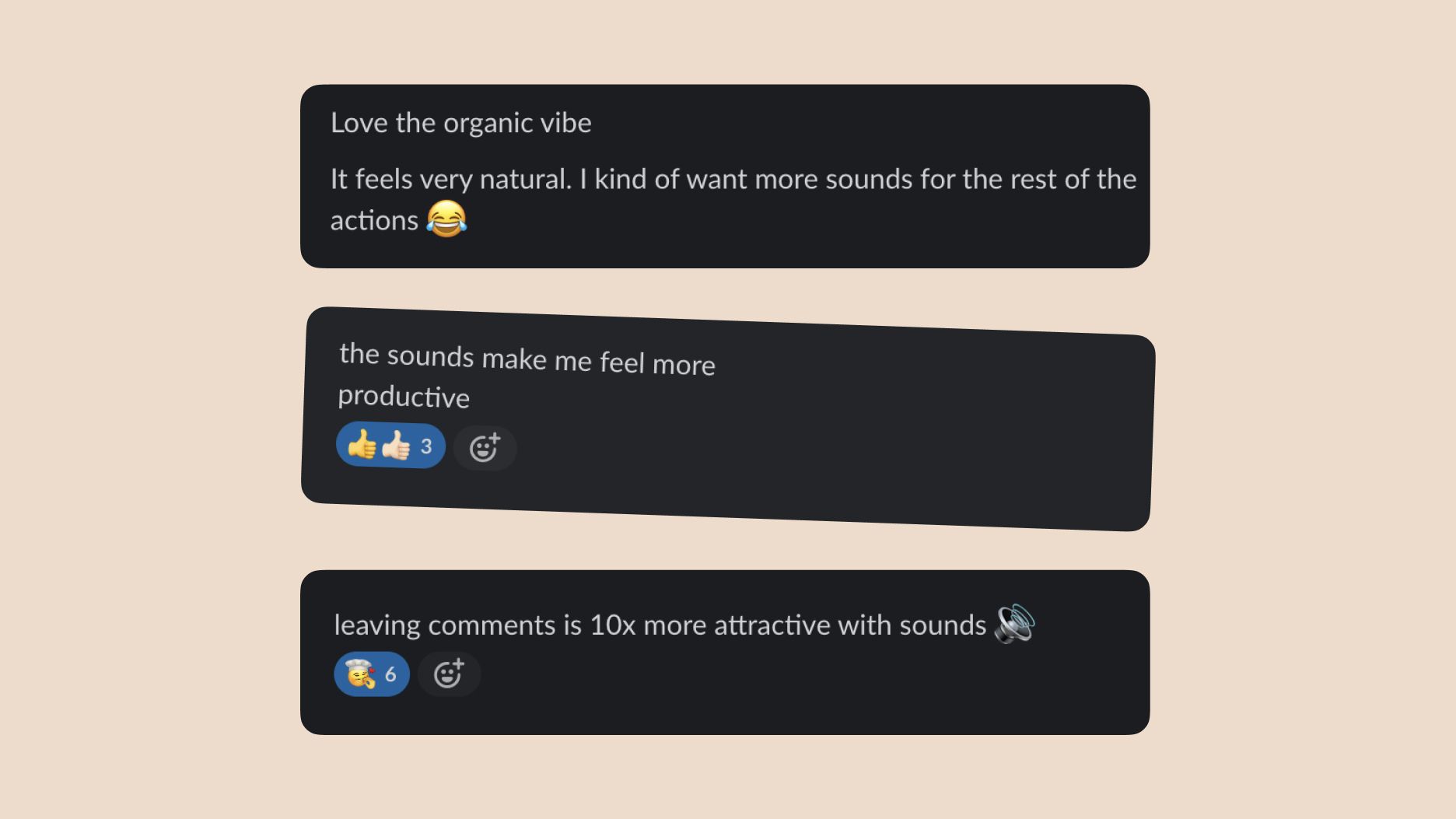
Task: Select the 'Love the organic vibe' message line
Action: 461,123
